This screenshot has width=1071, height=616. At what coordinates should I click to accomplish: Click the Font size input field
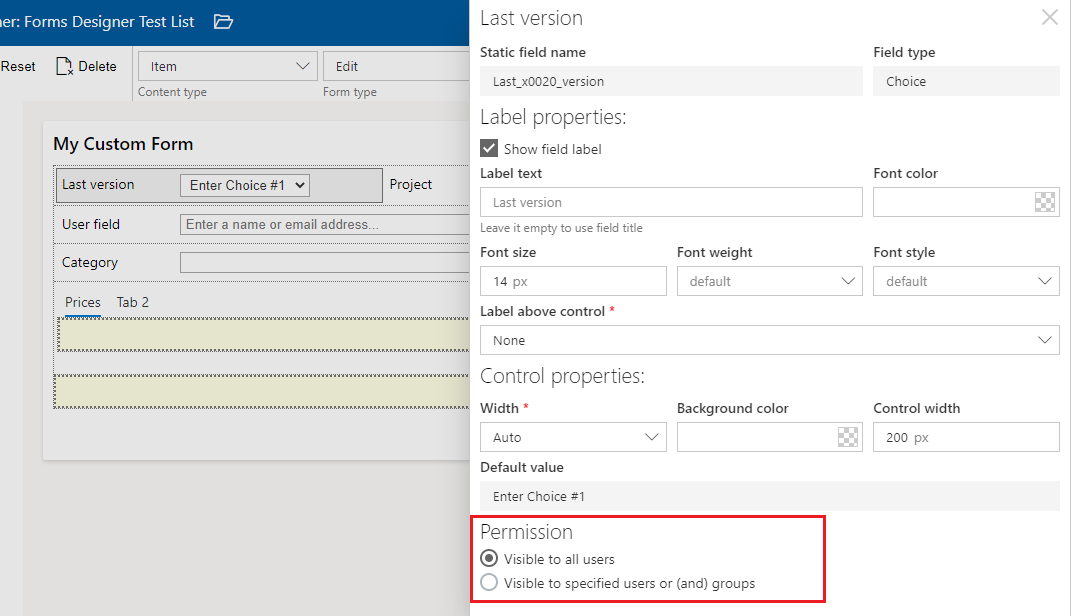coord(573,281)
